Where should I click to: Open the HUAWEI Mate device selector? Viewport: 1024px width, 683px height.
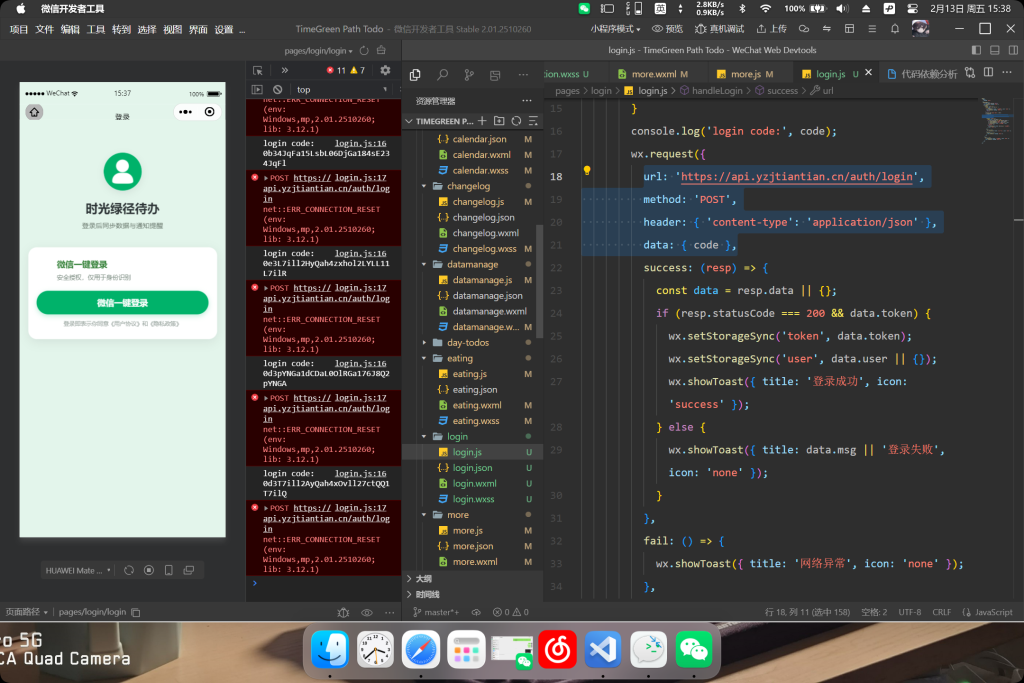77,570
